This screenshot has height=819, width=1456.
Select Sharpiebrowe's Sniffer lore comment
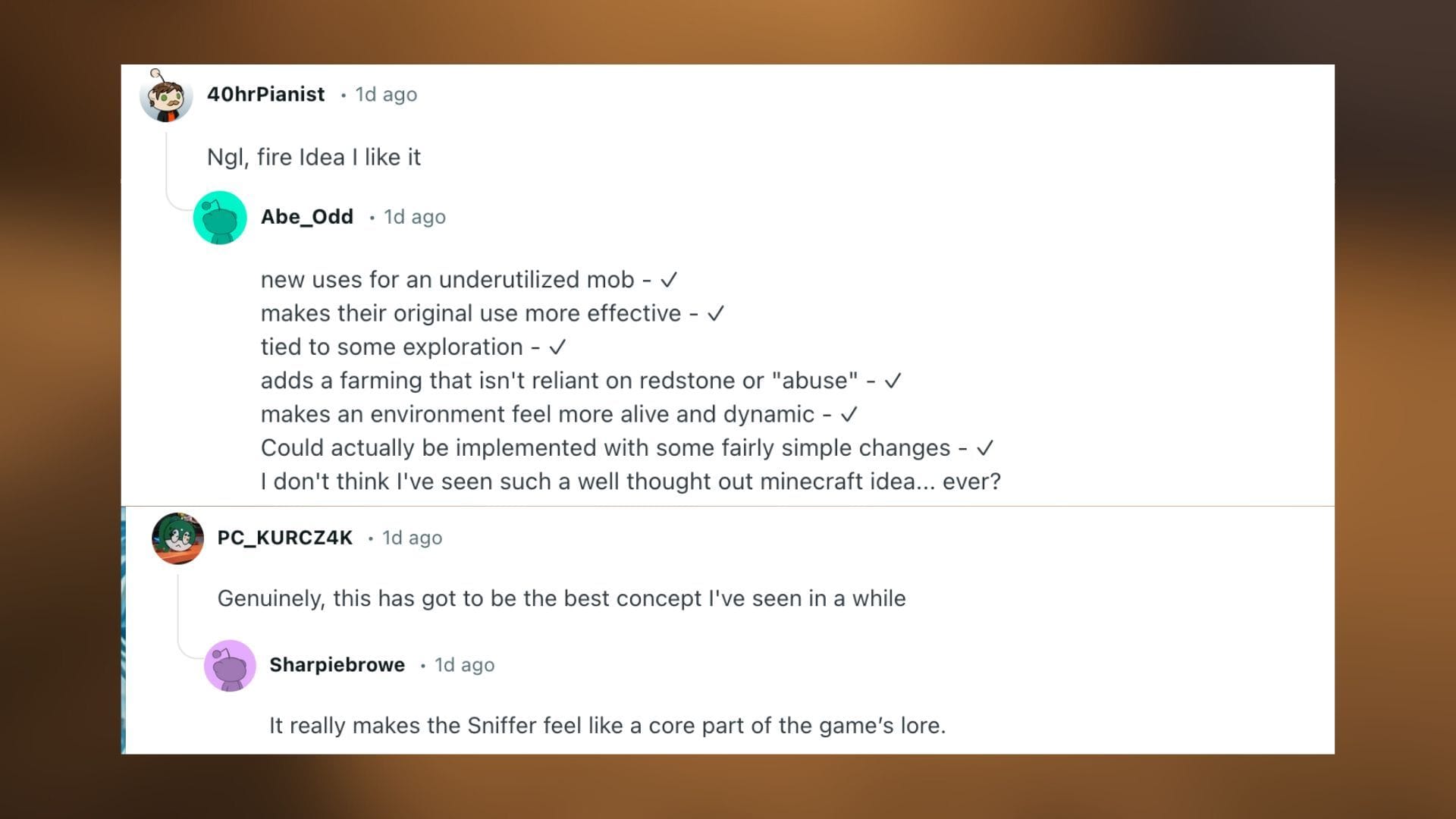tap(607, 726)
